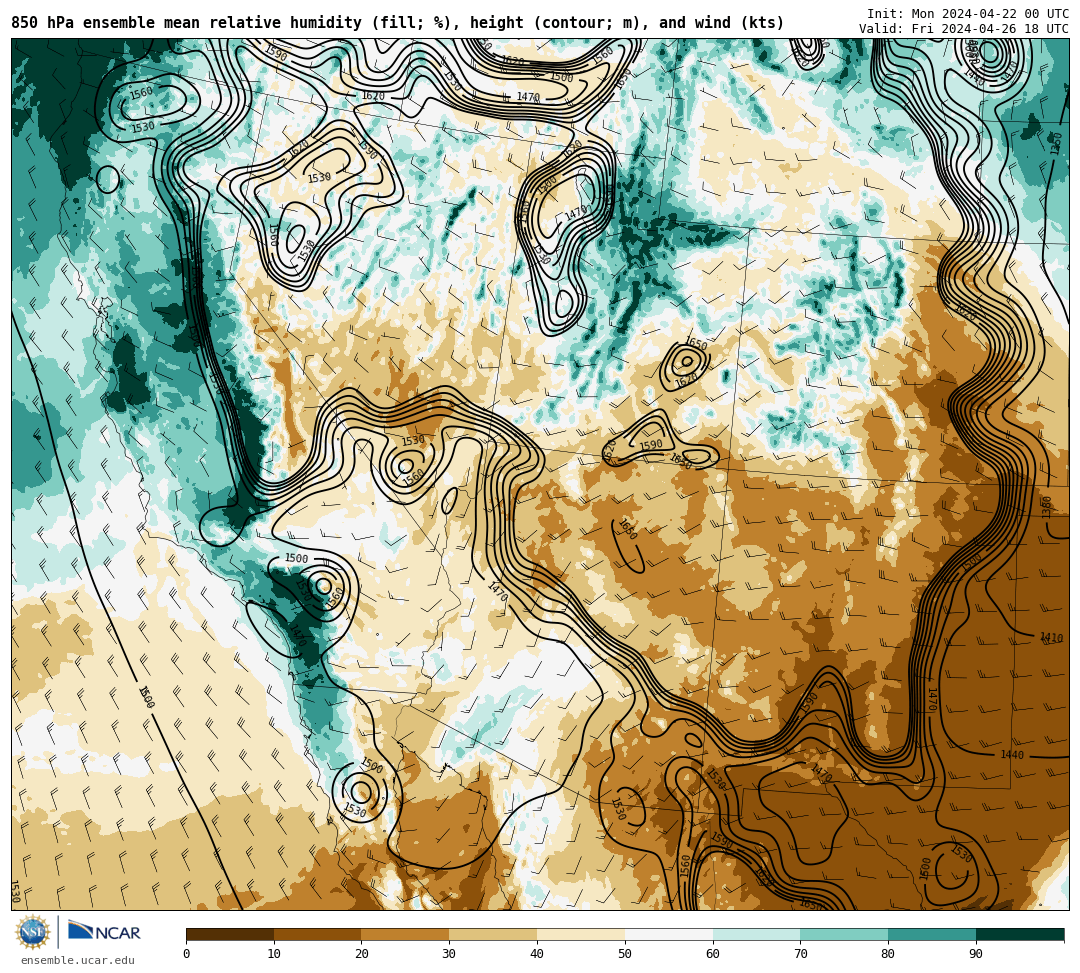Viewport: 1080px width, 973px height.
Task: Click the colorbar tick label '20'
Action: point(362,954)
